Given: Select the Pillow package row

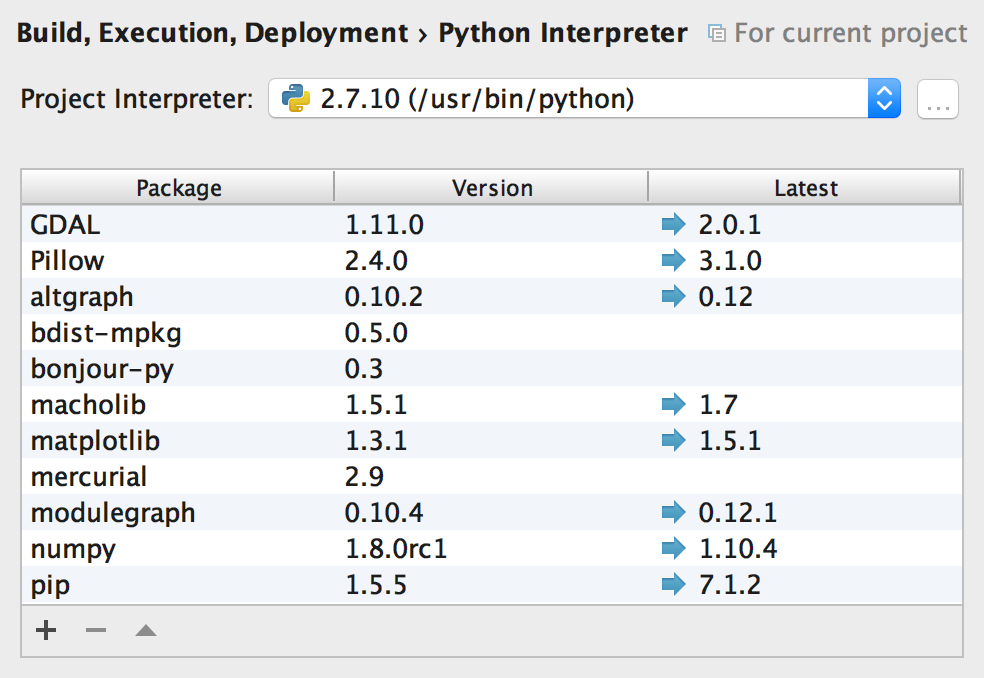Looking at the screenshot, I should click(492, 260).
